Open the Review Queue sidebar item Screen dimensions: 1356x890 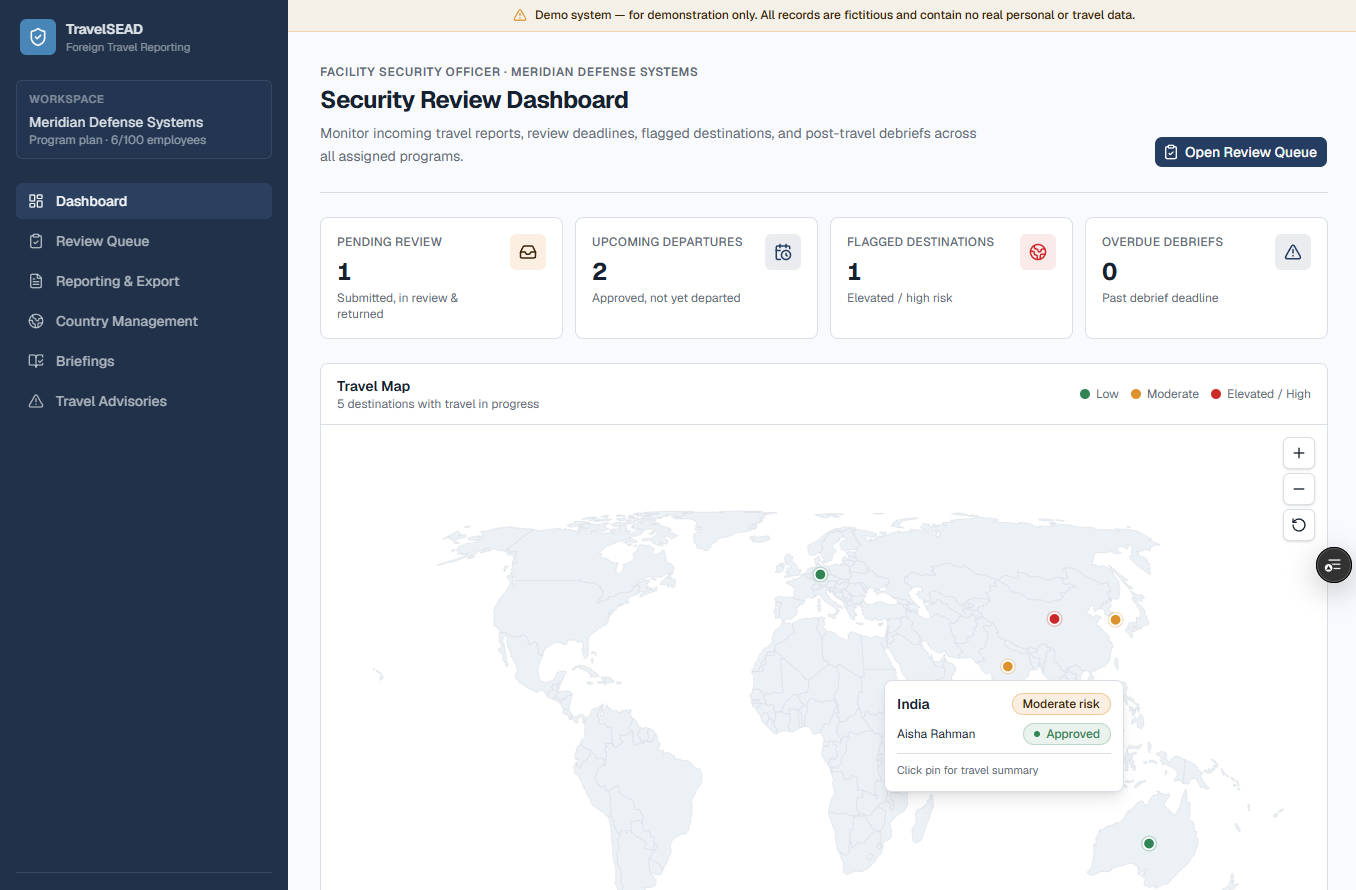click(144, 241)
